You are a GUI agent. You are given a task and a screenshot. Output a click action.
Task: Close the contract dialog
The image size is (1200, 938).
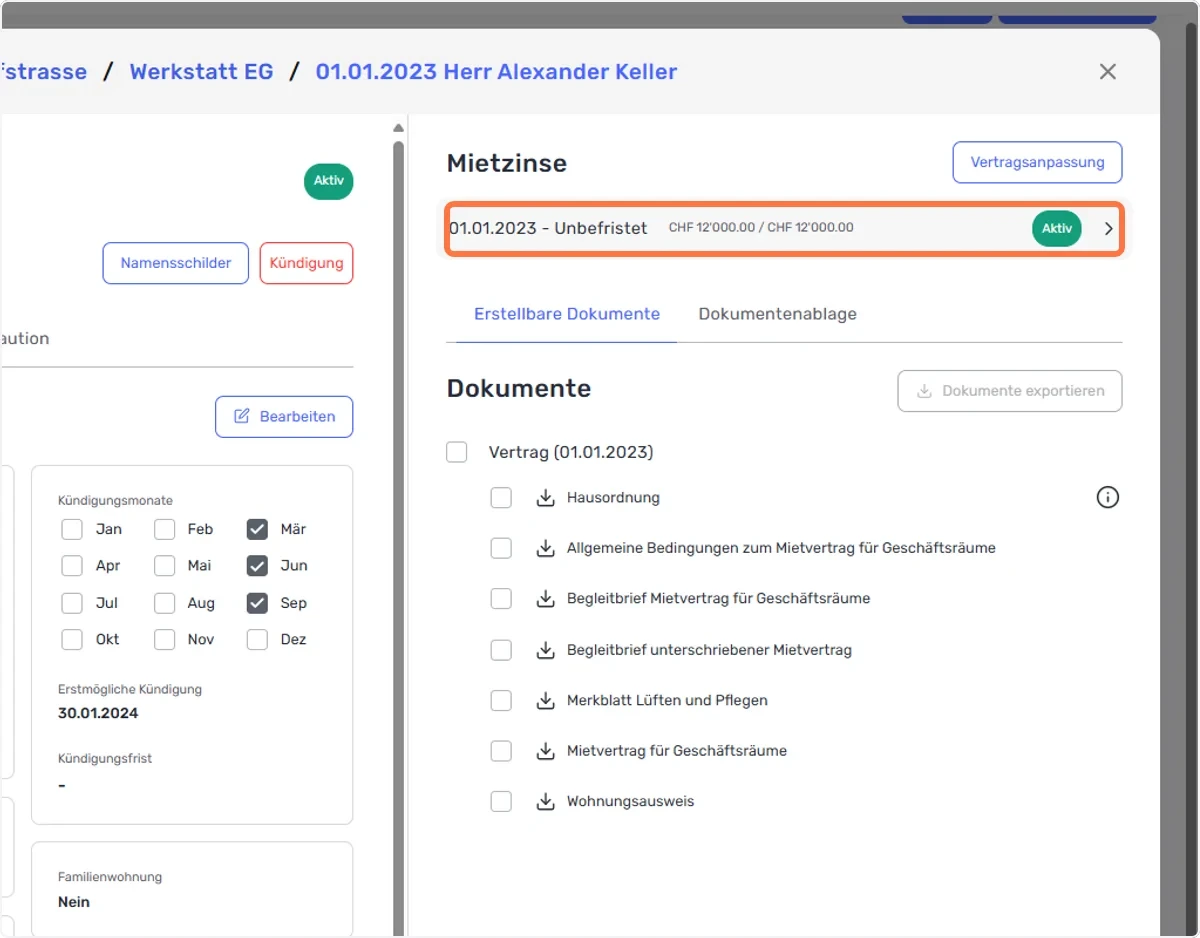pyautogui.click(x=1108, y=72)
